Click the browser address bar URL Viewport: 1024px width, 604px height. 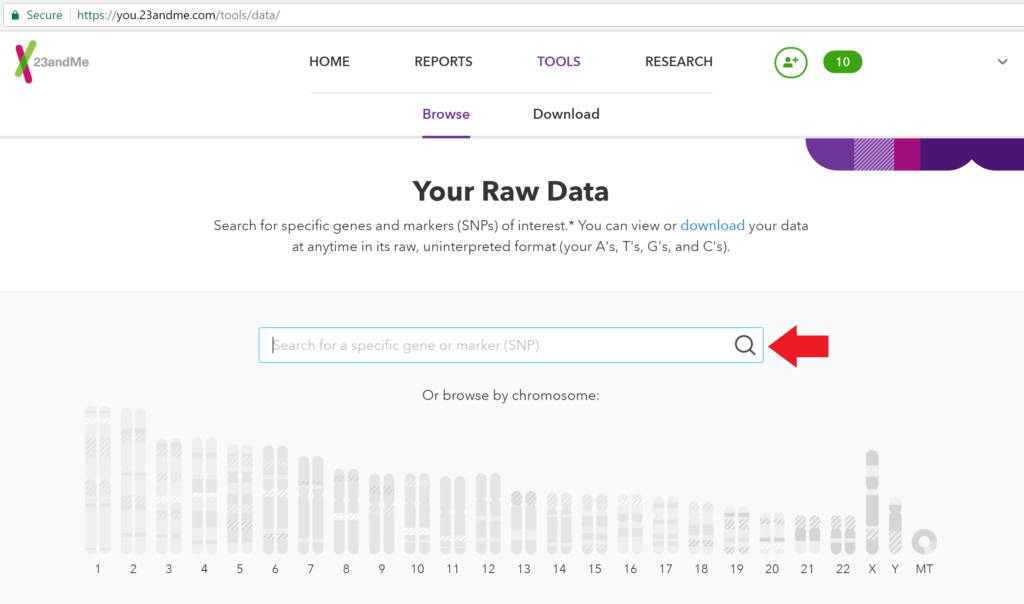tap(178, 15)
